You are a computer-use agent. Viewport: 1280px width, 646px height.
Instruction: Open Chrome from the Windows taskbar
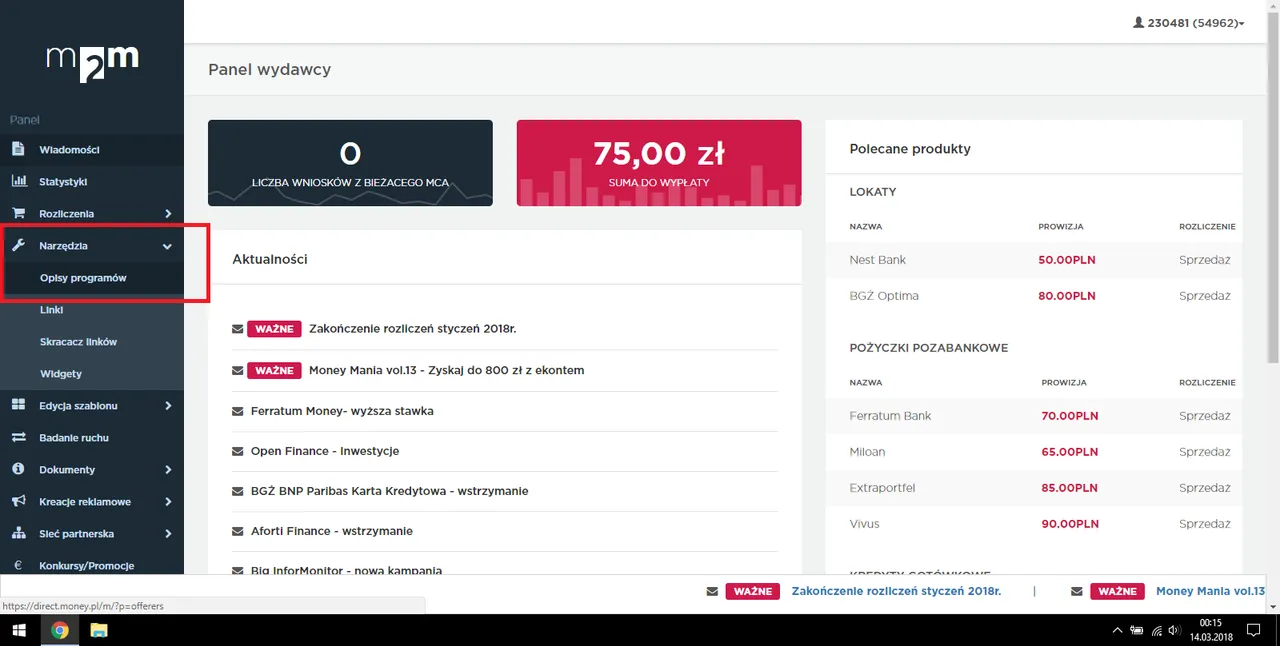(59, 630)
